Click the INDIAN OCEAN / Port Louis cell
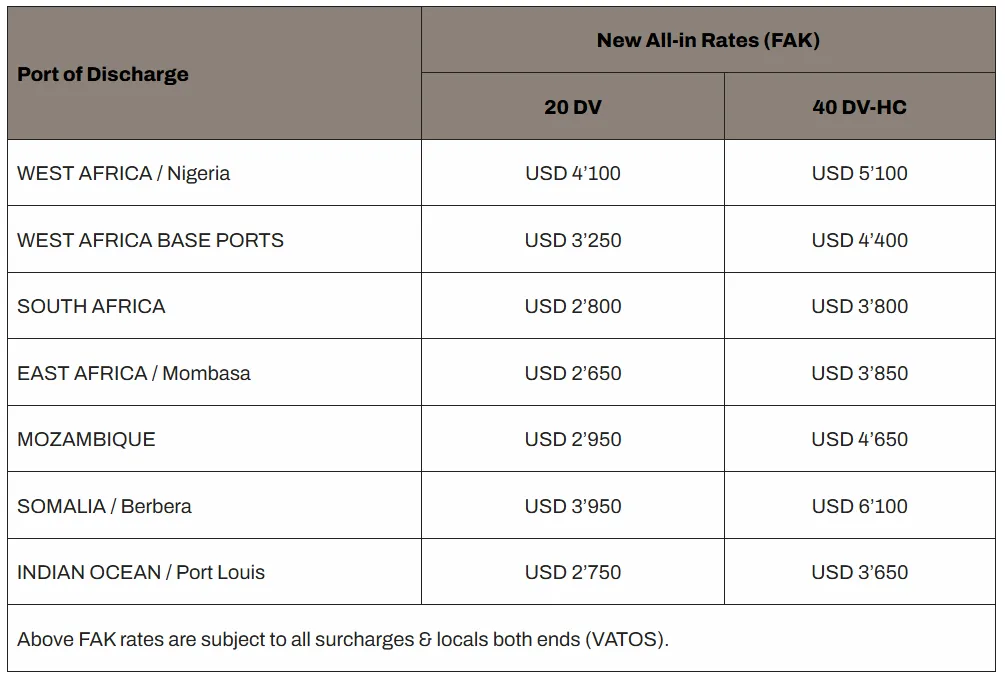This screenshot has height=679, width=1005. coord(141,572)
